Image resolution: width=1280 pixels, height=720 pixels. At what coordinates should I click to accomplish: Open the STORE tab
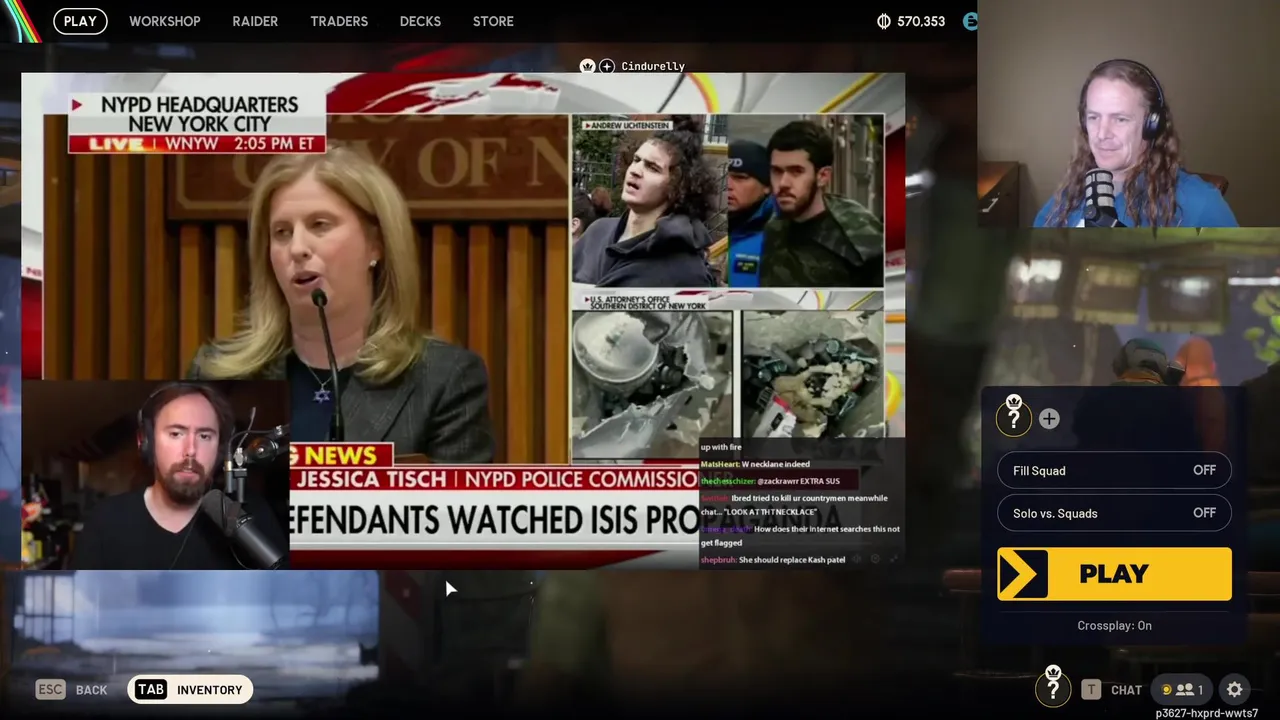pyautogui.click(x=493, y=21)
